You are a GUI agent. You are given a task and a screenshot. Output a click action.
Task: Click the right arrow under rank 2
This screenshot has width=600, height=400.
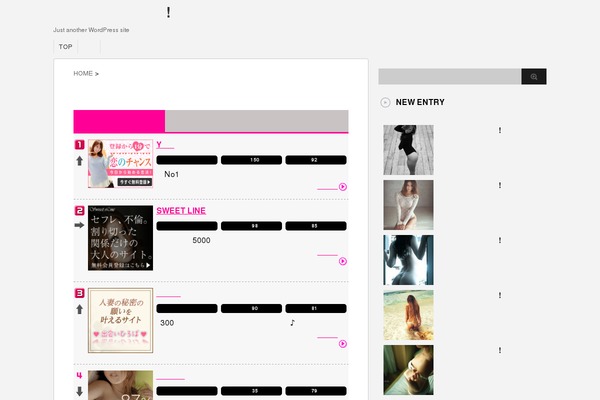point(79,225)
